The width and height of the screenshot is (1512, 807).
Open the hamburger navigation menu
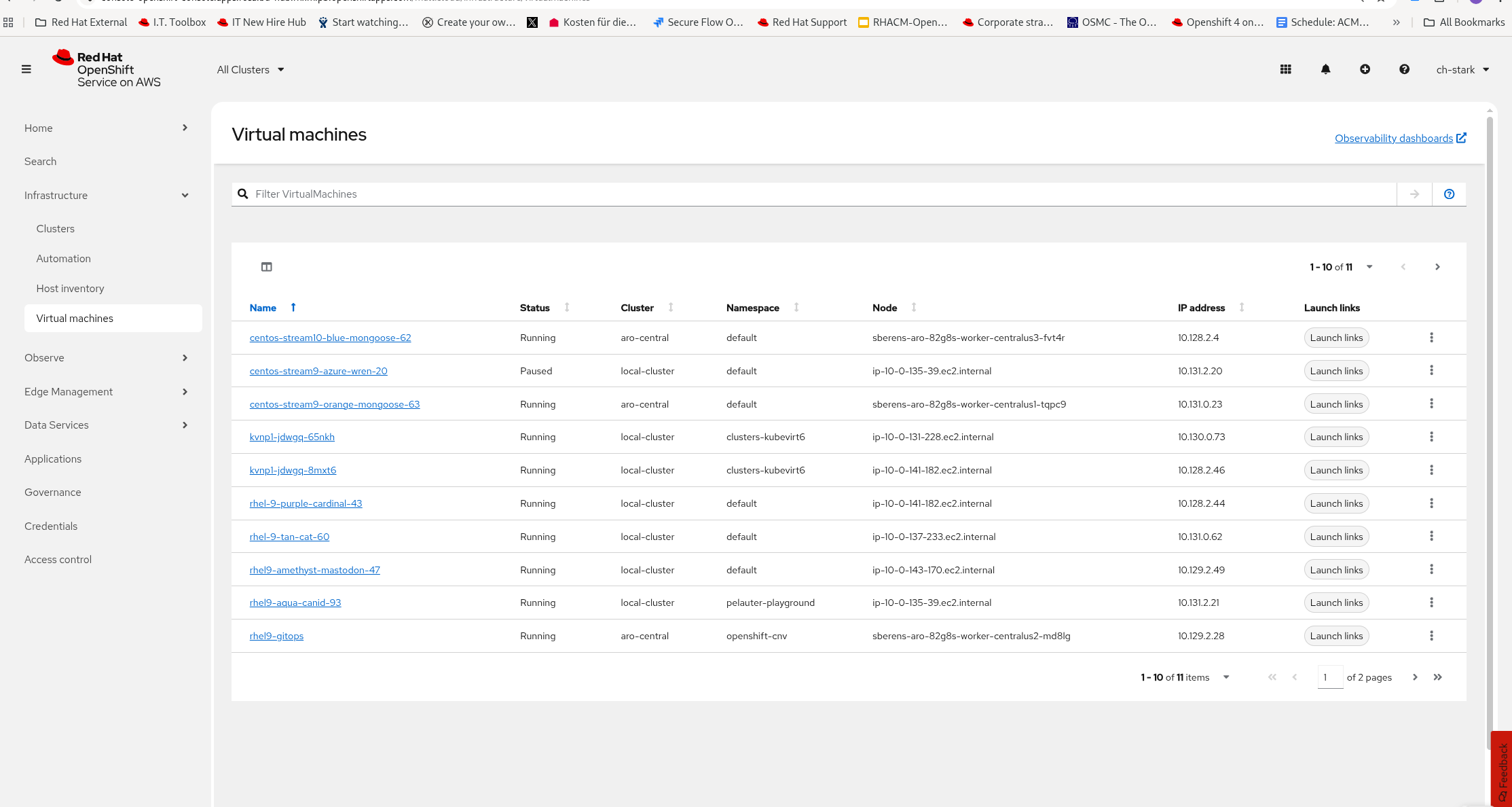click(26, 69)
